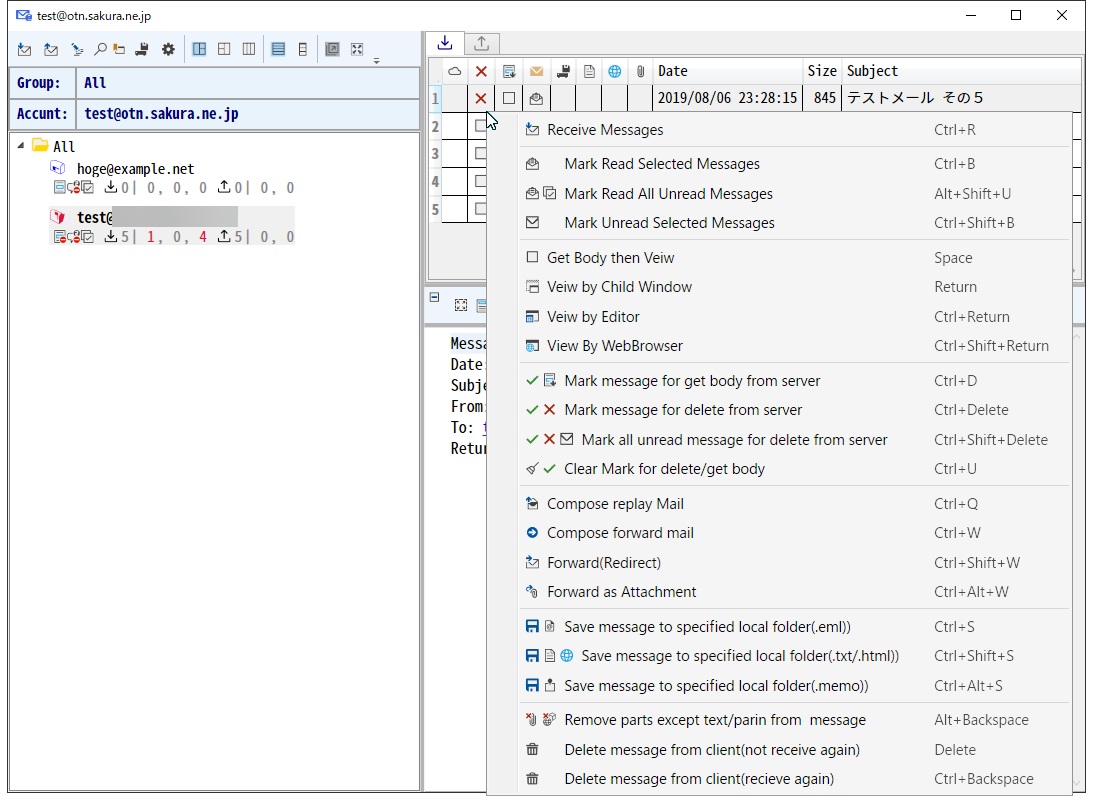Click the floppy disk save icon in left toolbar
This screenshot has height=800, width=1093.
(x=142, y=49)
